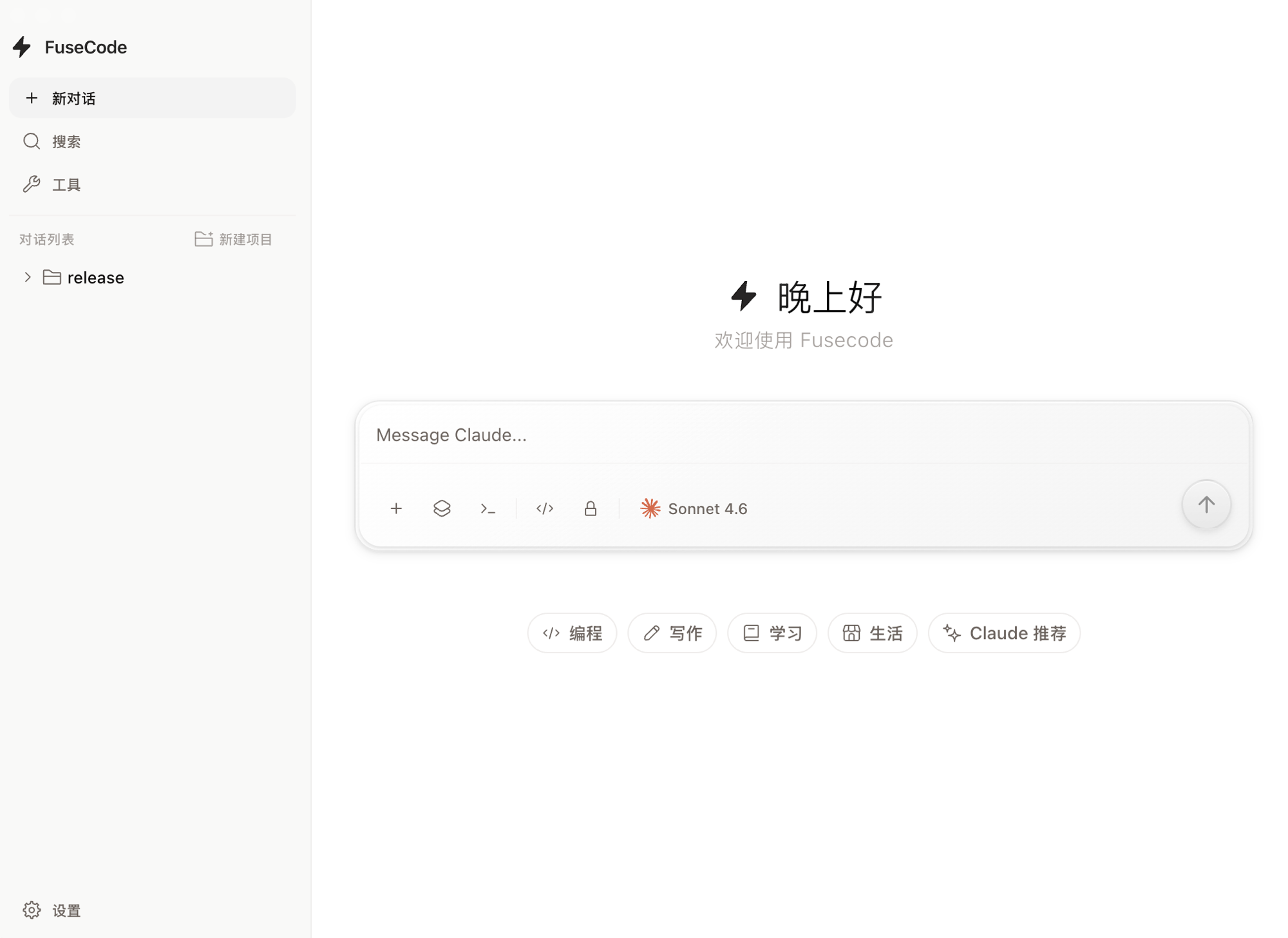Viewport: 1288px width, 938px height.
Task: Click the attach plus icon in input bar
Action: [396, 508]
